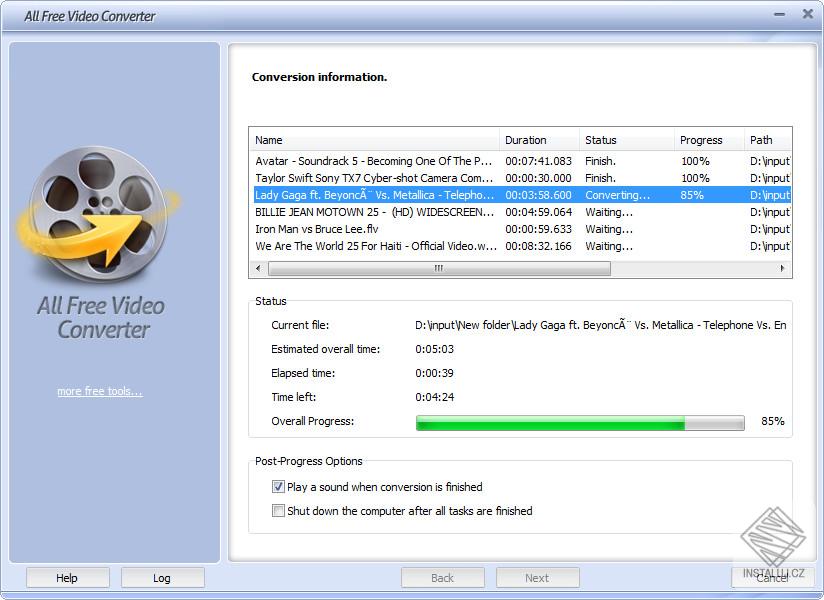824x600 pixels.
Task: Enable "Shut down the computer after all tasks"
Action: (x=278, y=510)
